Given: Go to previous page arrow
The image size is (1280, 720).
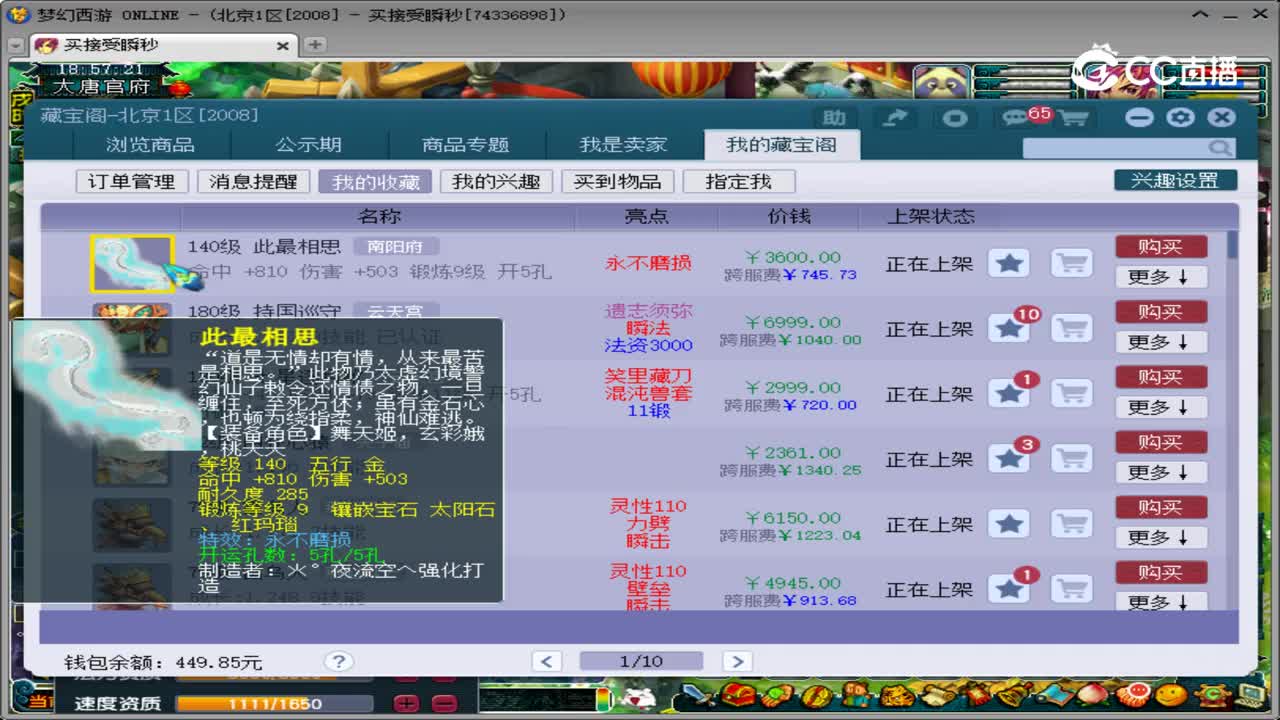Looking at the screenshot, I should point(546,661).
